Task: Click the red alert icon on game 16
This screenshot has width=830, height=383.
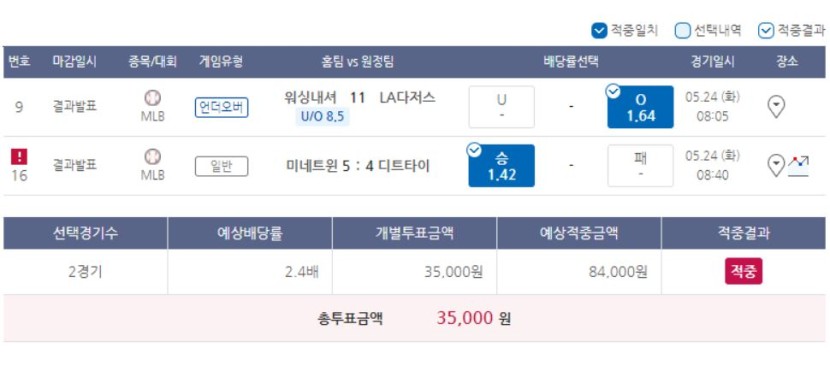Action: click(x=19, y=157)
